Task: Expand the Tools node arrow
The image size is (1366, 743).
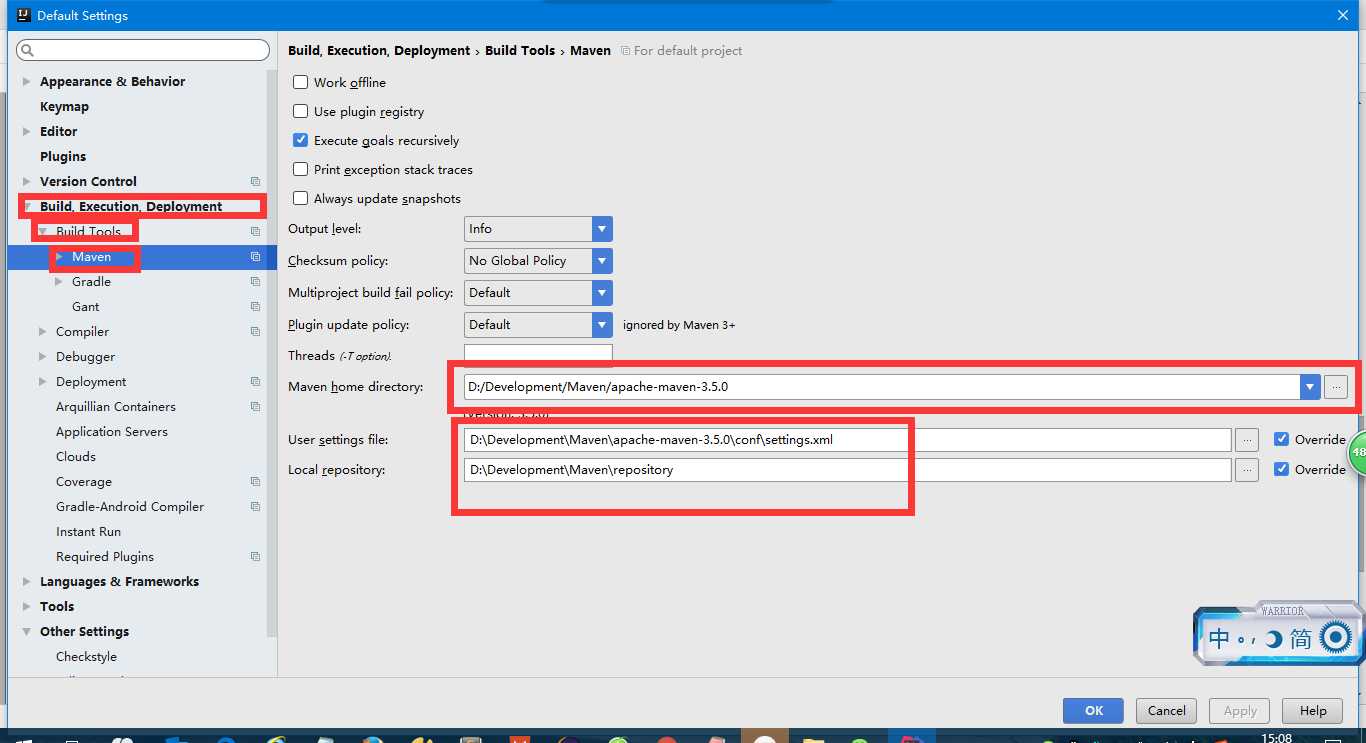Action: pyautogui.click(x=27, y=606)
